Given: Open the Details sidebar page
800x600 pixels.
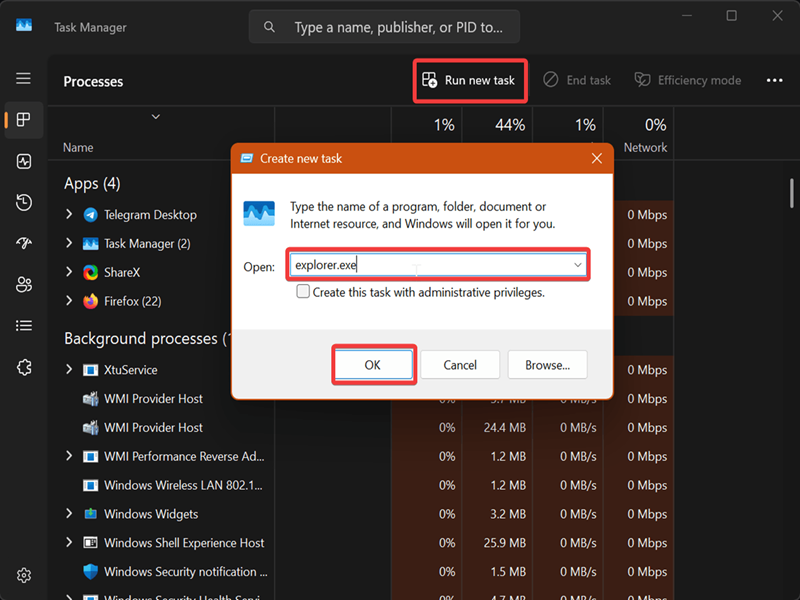Looking at the screenshot, I should pos(23,326).
